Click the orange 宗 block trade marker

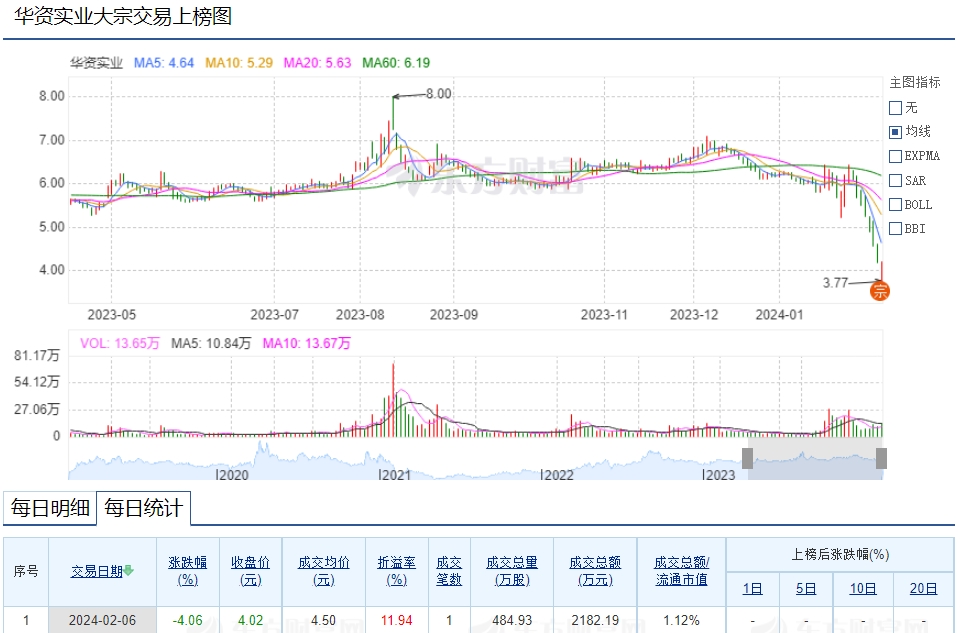(880, 292)
